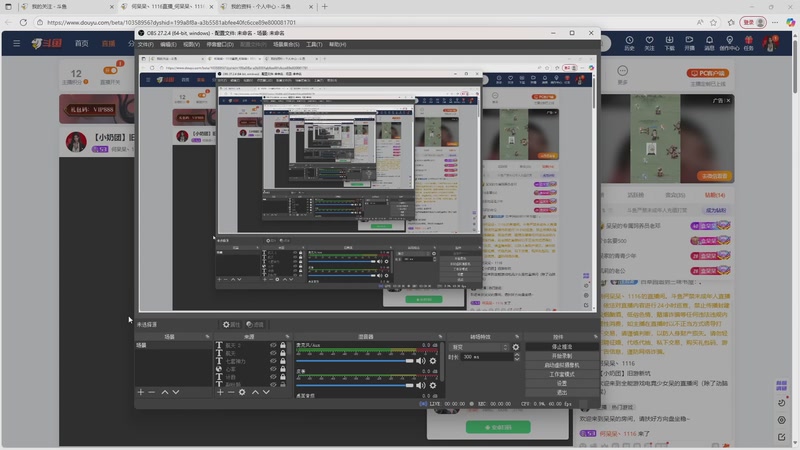Mute the Mic/Aux speaker icon in mixer
Viewport: 800px width, 450px height.
[420, 361]
